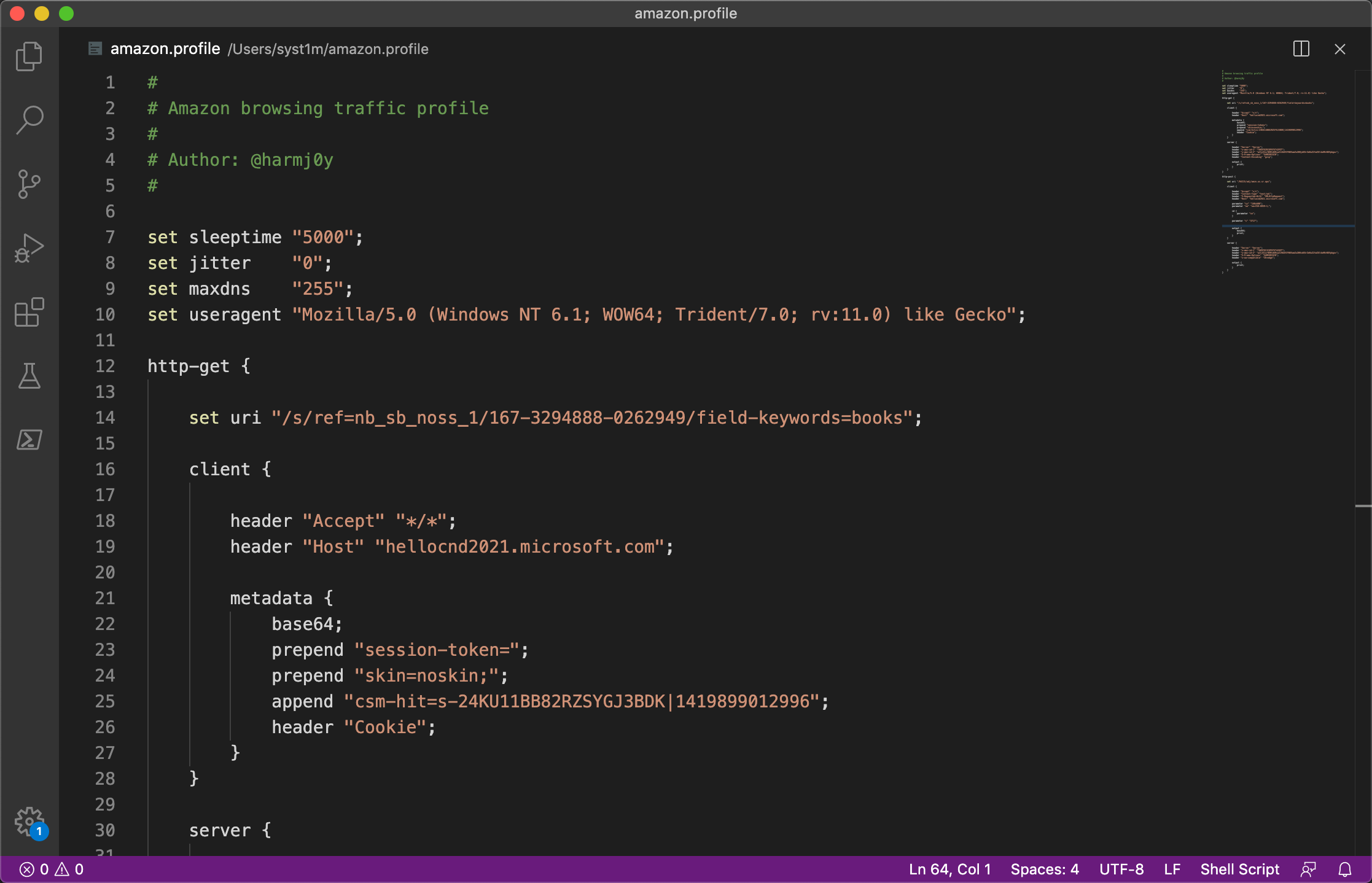This screenshot has width=1372, height=883.
Task: Click the sleeptime value "5000"
Action: 323,237
